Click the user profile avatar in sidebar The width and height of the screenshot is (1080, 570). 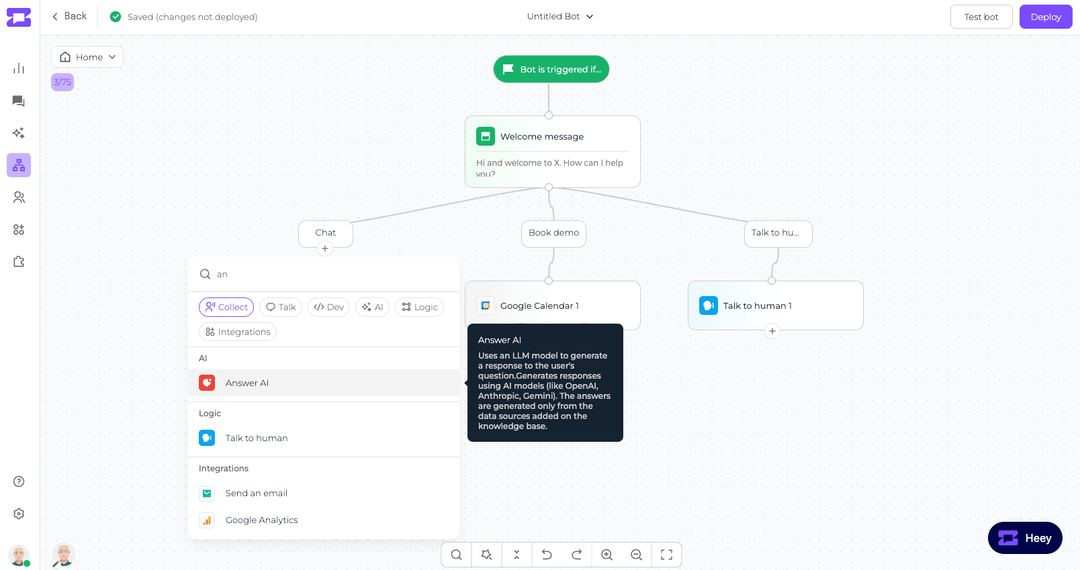pyautogui.click(x=19, y=555)
